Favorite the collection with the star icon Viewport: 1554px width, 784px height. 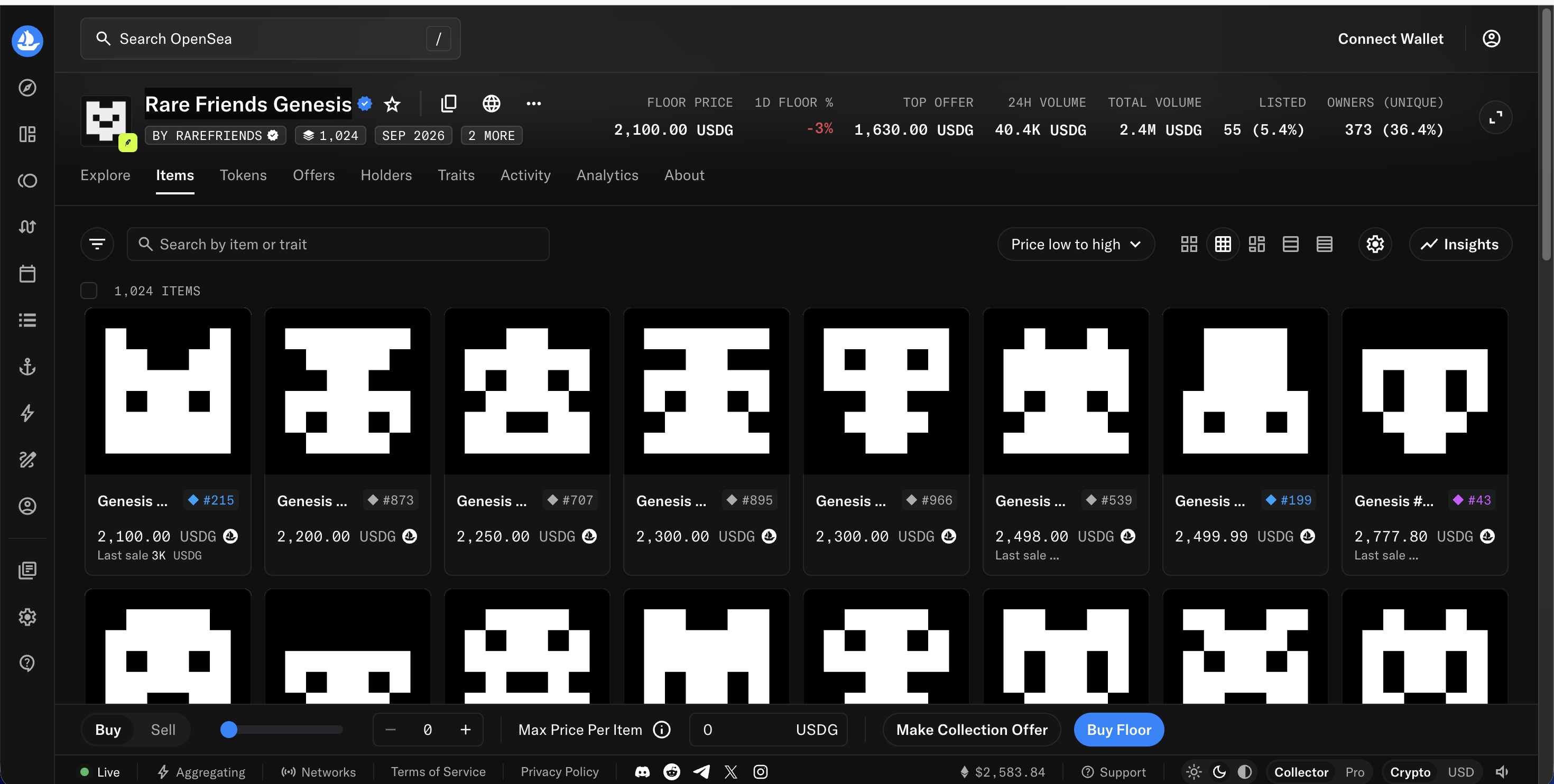click(x=392, y=104)
